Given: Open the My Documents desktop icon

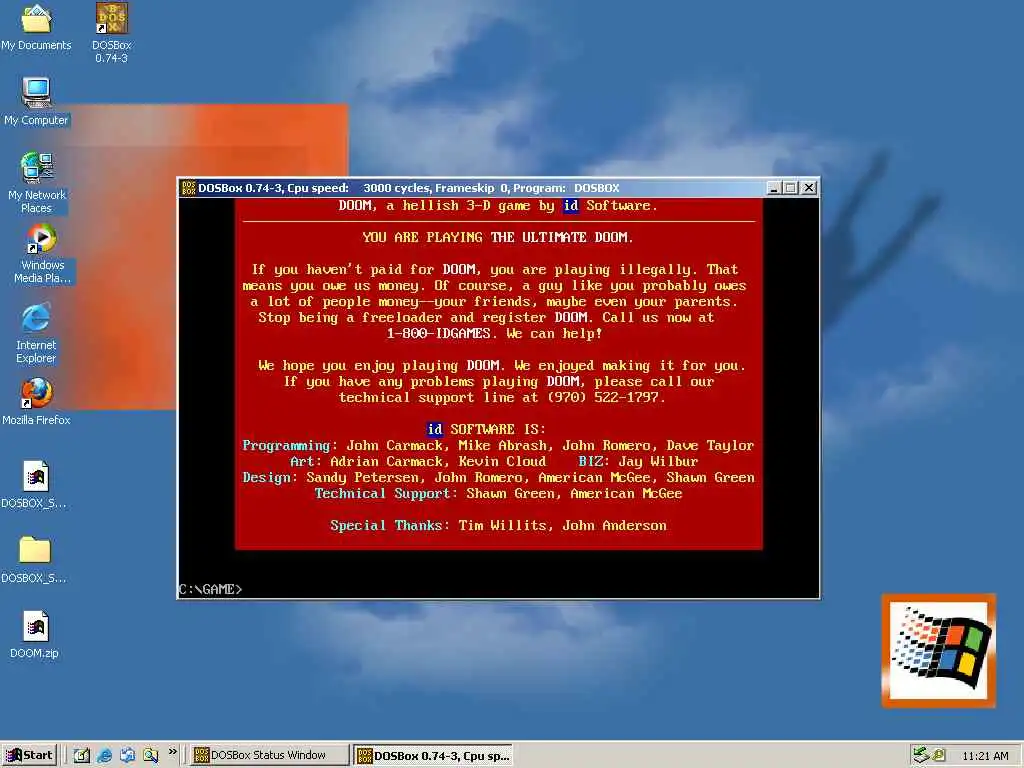Looking at the screenshot, I should point(36,26).
